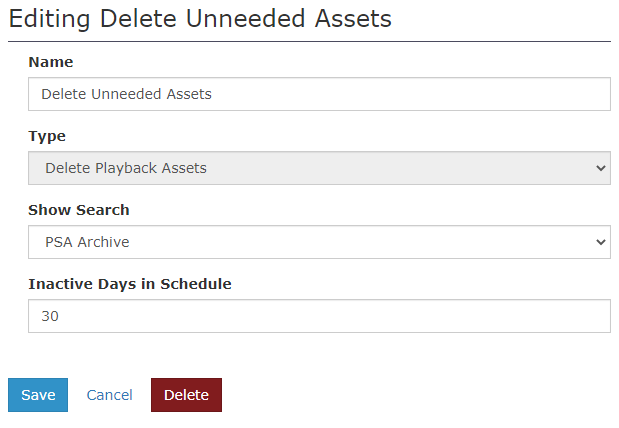Click the Cancel link
The width and height of the screenshot is (619, 428).
[109, 395]
